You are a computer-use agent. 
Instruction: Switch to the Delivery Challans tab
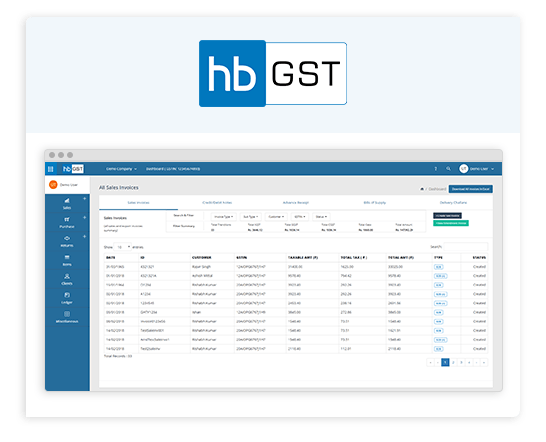click(x=453, y=202)
